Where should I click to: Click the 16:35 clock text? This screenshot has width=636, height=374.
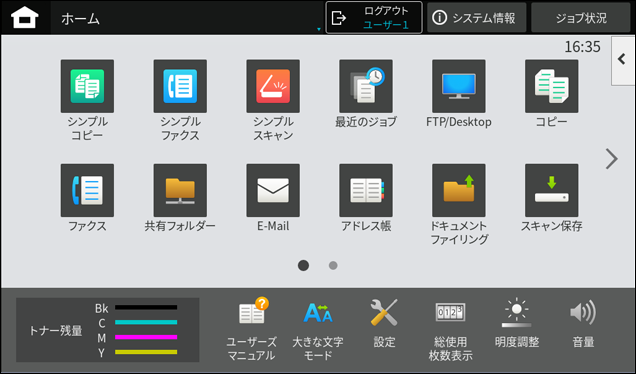point(582,47)
